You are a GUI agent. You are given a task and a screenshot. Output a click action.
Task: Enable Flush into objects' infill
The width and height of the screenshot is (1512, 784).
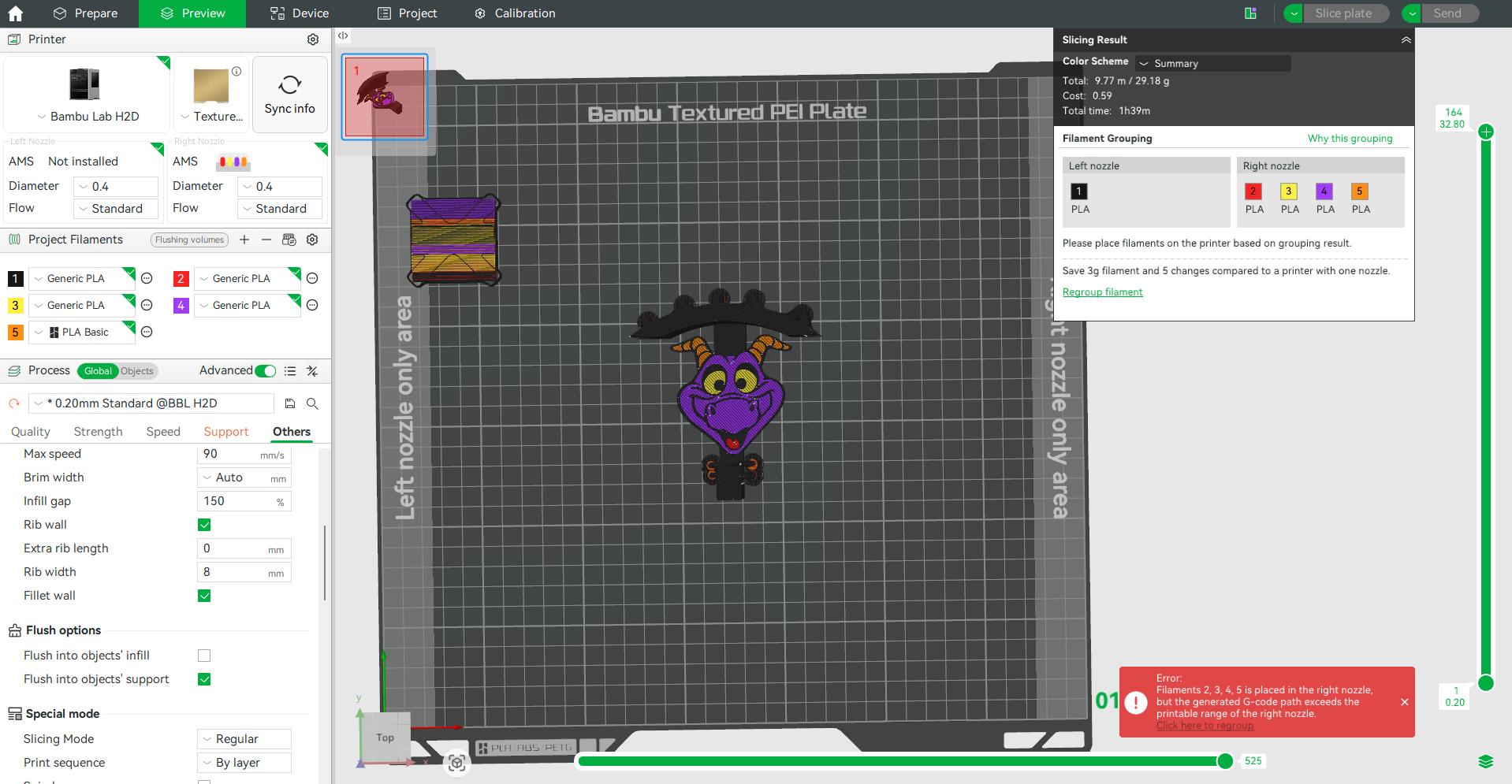tap(204, 656)
